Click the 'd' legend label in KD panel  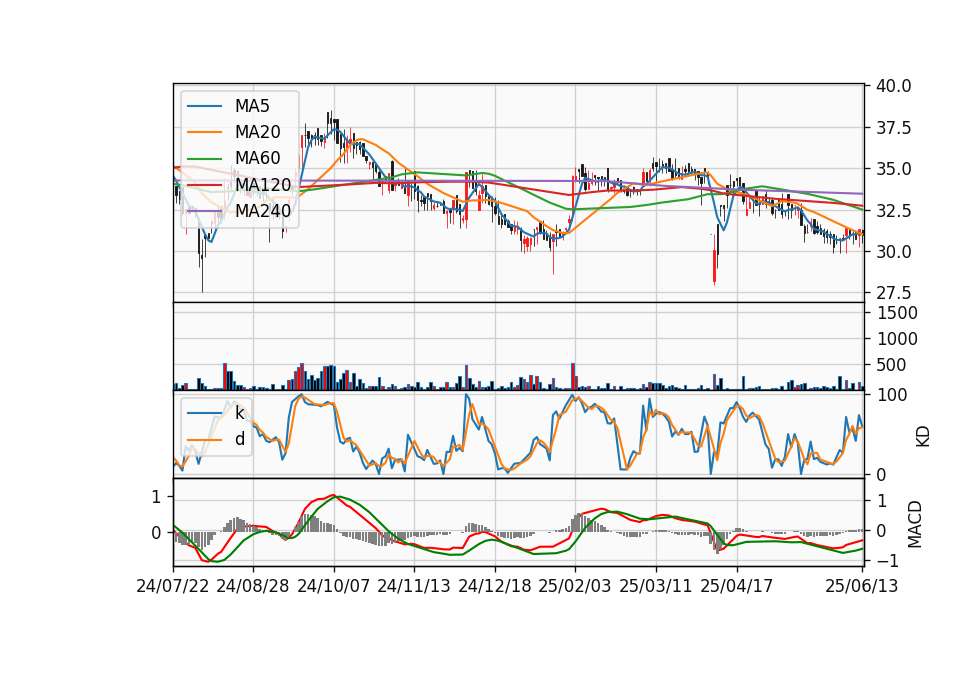[x=240, y=439]
